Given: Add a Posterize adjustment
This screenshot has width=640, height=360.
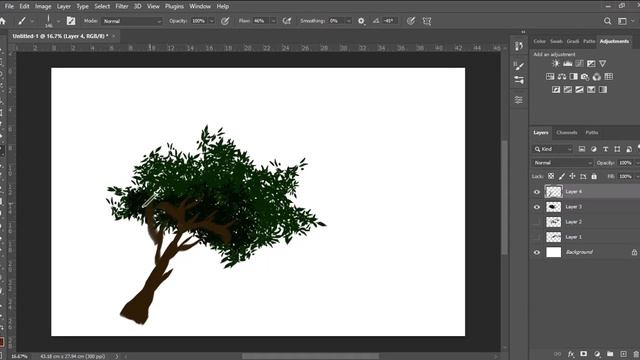Looking at the screenshot, I should (x=568, y=89).
